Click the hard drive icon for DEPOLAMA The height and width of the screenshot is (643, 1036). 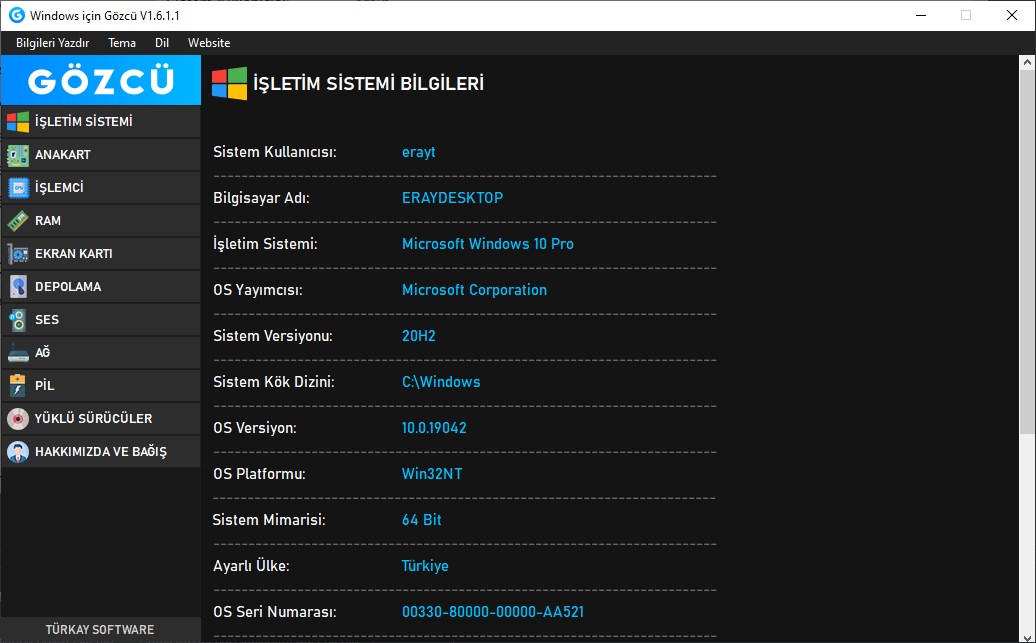pyautogui.click(x=18, y=287)
